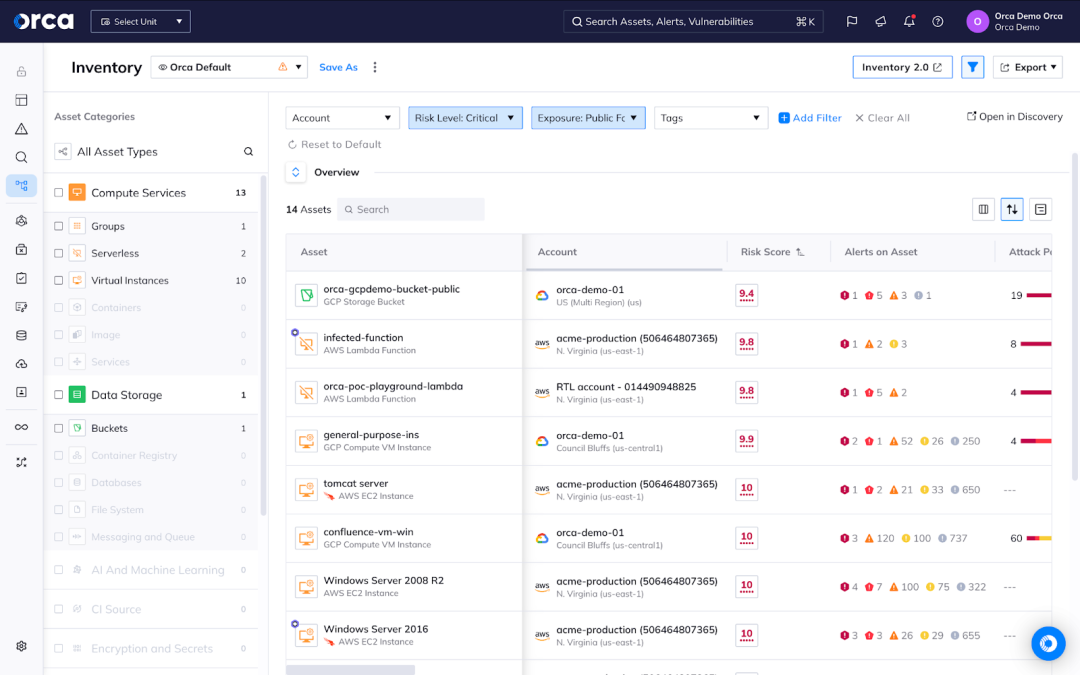Check the Serverless checkbox
The width and height of the screenshot is (1080, 675).
pos(59,253)
